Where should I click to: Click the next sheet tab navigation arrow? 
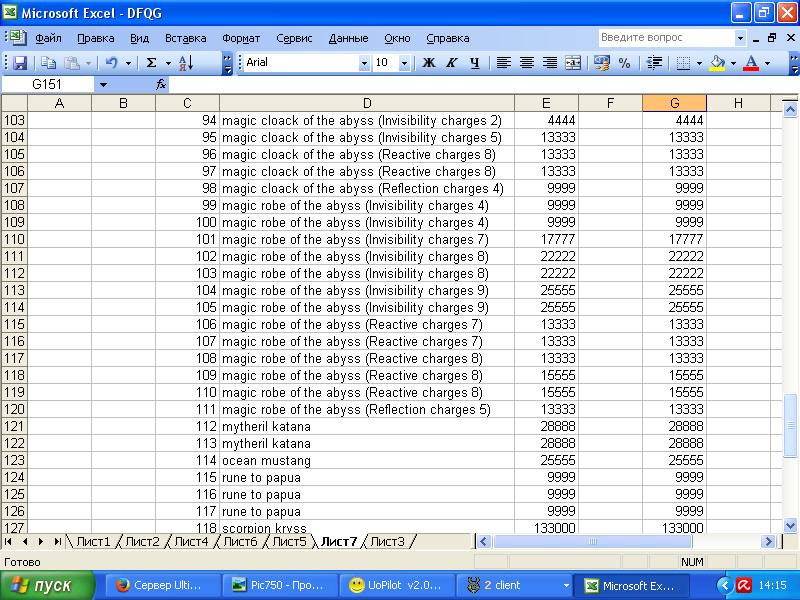point(41,541)
